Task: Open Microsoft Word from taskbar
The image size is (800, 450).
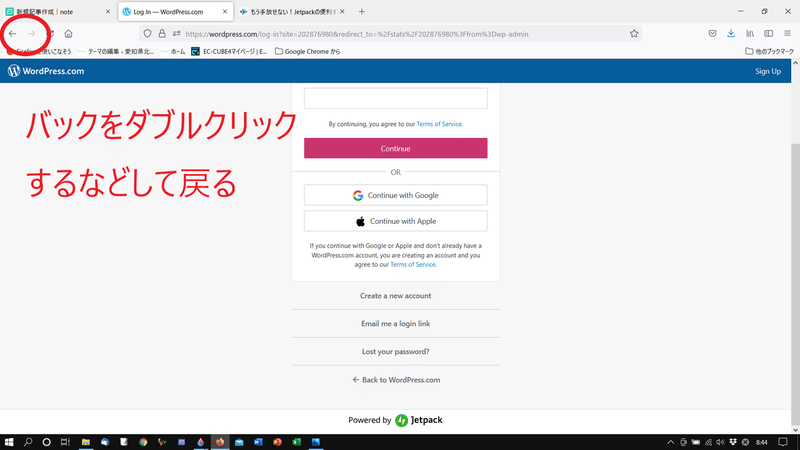Action: (x=258, y=442)
